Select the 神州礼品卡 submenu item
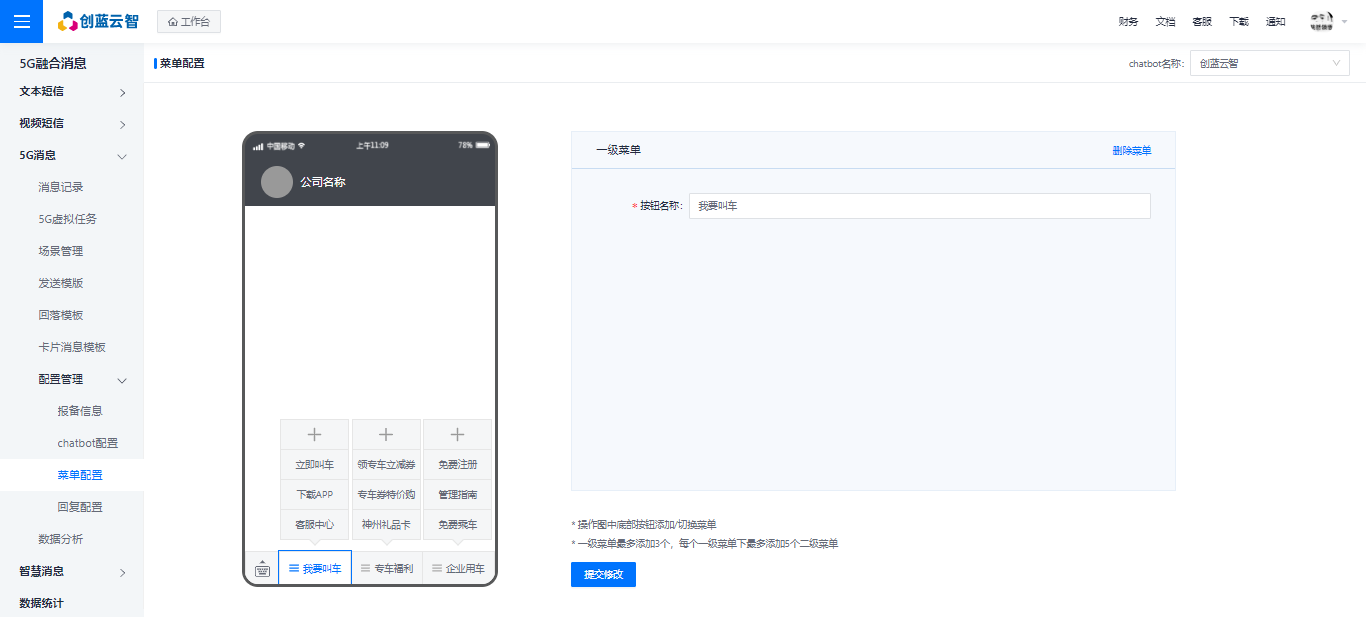Image resolution: width=1366 pixels, height=617 pixels. [386, 525]
